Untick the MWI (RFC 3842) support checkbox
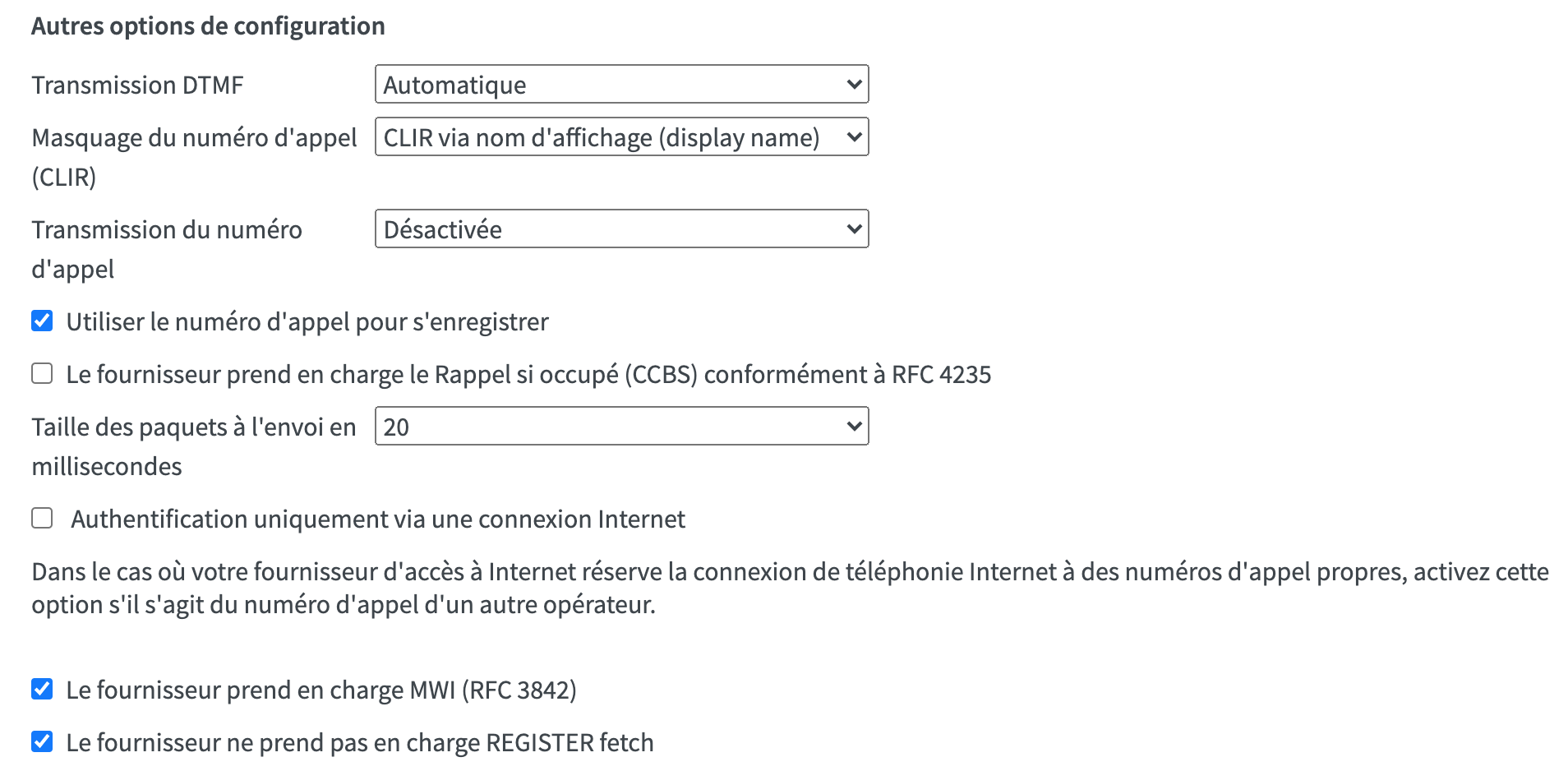The width and height of the screenshot is (1568, 771). coord(42,690)
